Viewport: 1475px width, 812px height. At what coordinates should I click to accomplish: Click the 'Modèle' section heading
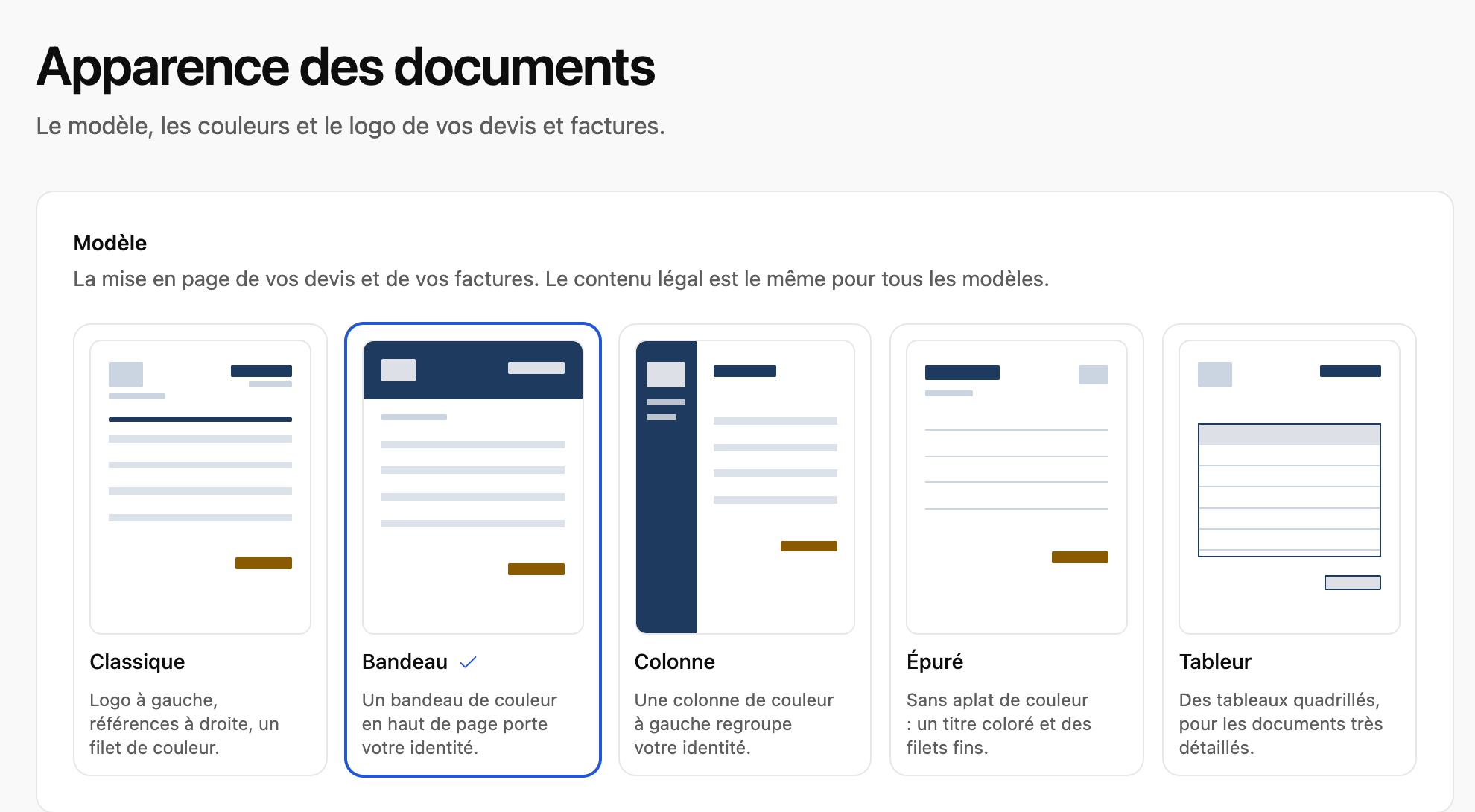[110, 243]
